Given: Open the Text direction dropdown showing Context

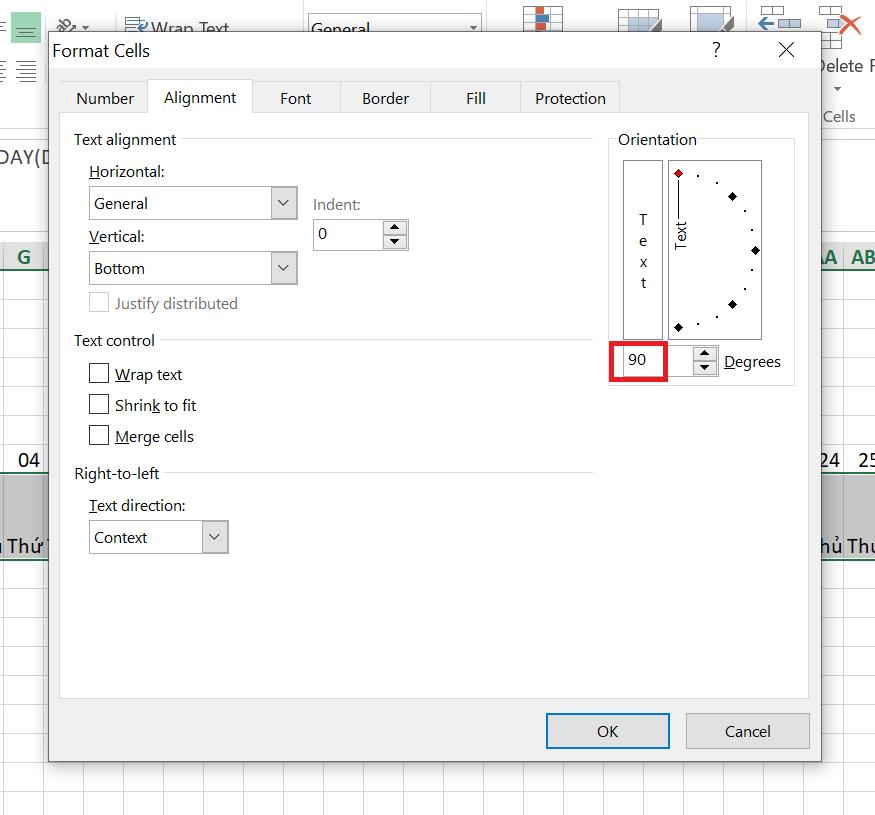Looking at the screenshot, I should point(213,537).
